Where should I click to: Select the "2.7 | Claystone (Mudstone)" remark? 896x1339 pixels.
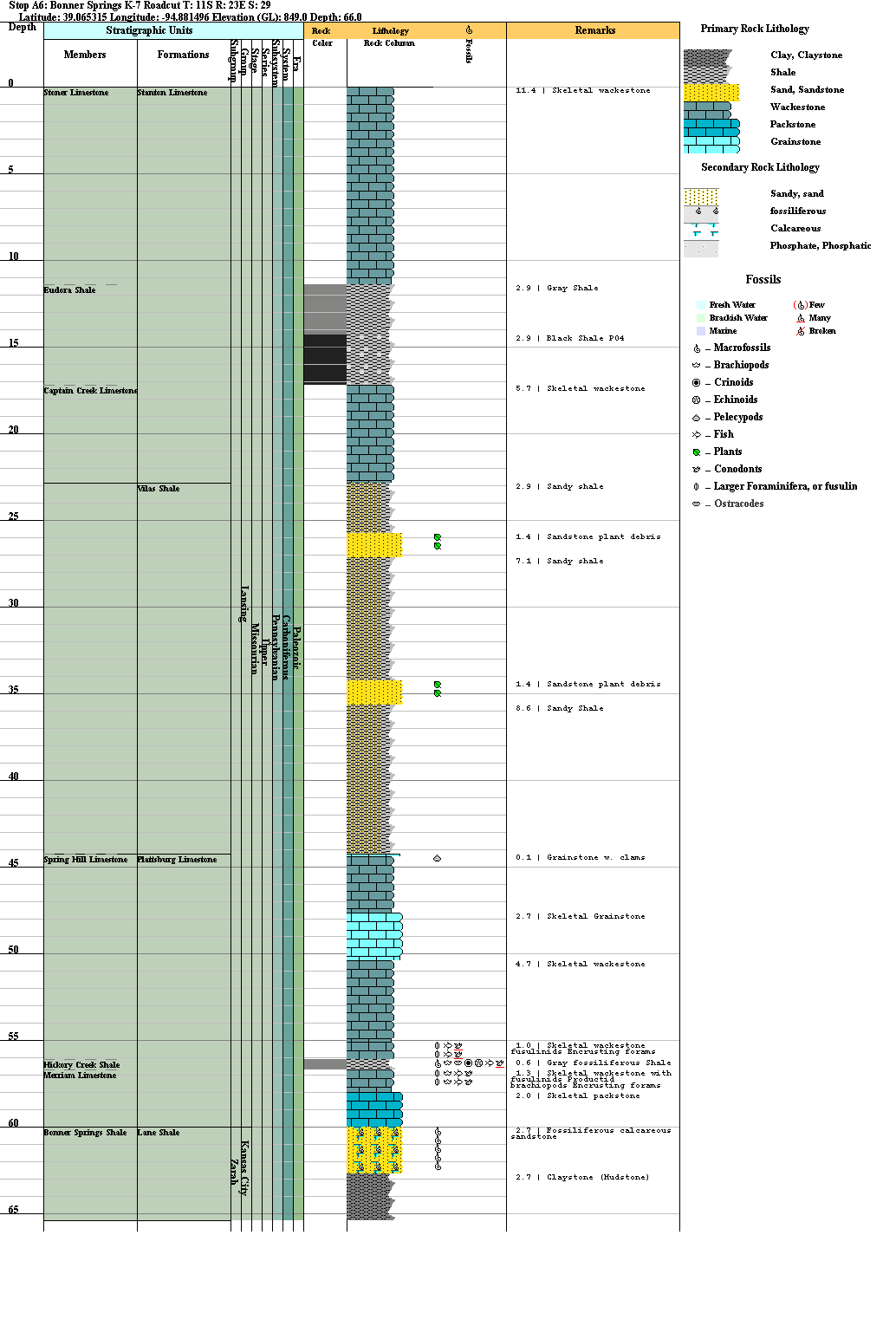coord(582,1177)
